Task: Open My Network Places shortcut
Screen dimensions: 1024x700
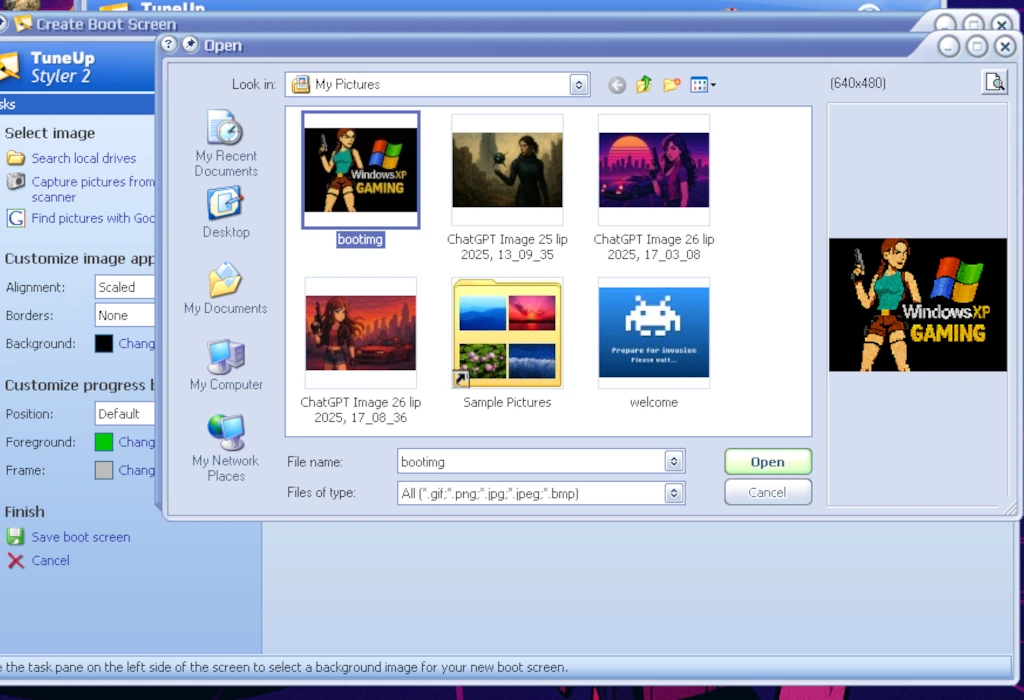Action: (x=225, y=448)
